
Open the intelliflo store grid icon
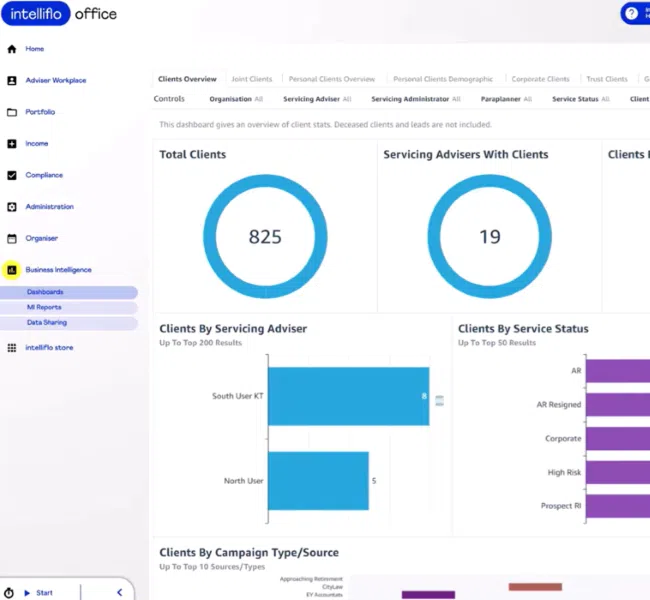(x=12, y=348)
